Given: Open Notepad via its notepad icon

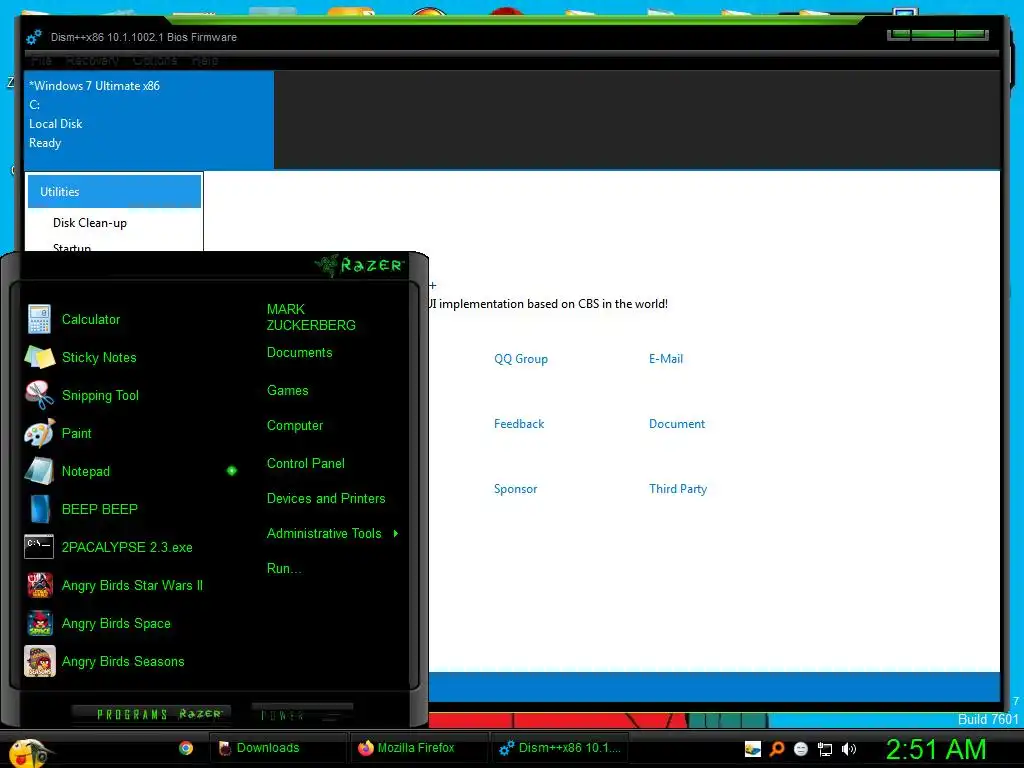Looking at the screenshot, I should 39,471.
